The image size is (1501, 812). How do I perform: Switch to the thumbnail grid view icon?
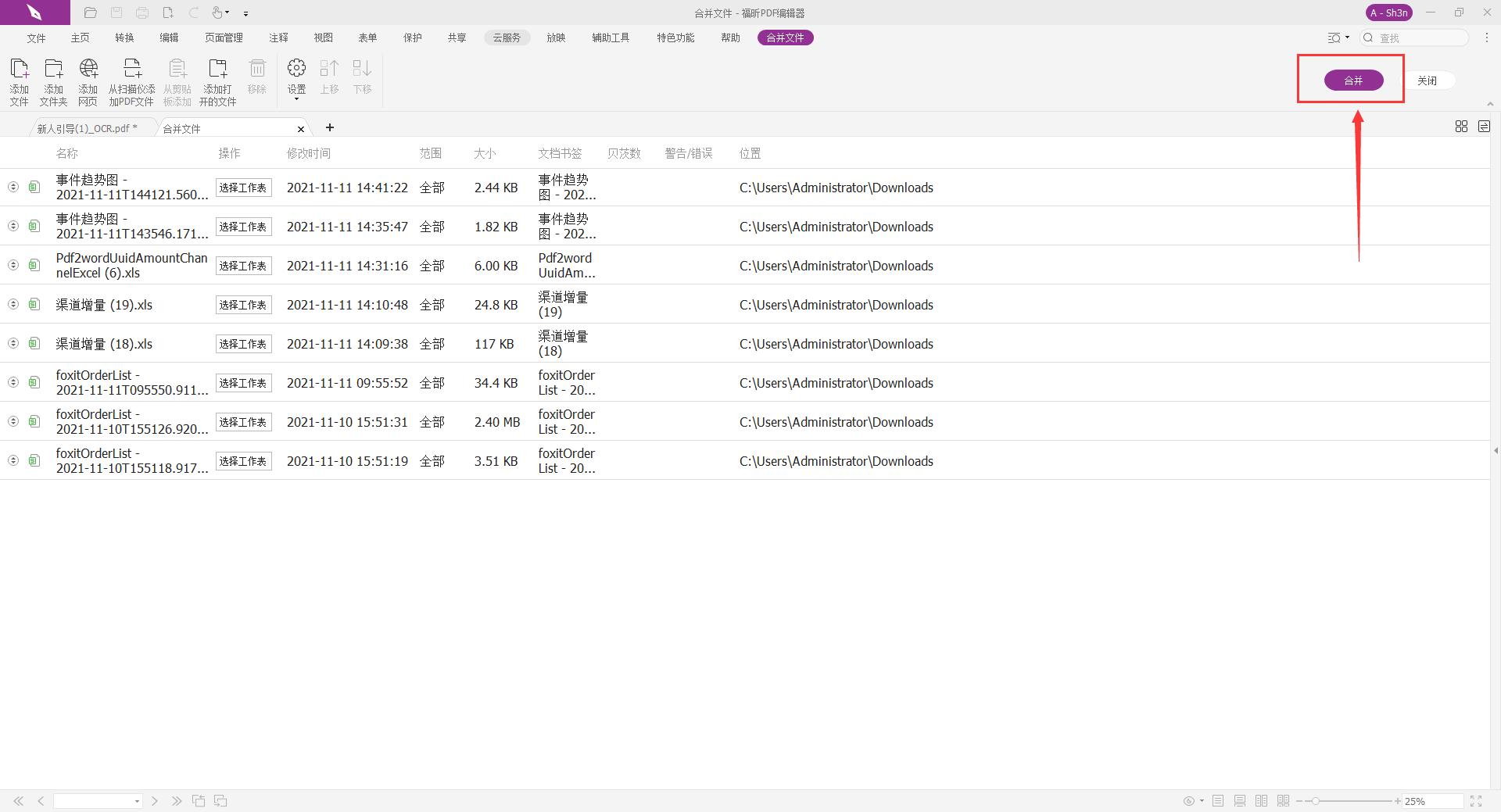click(x=1461, y=127)
